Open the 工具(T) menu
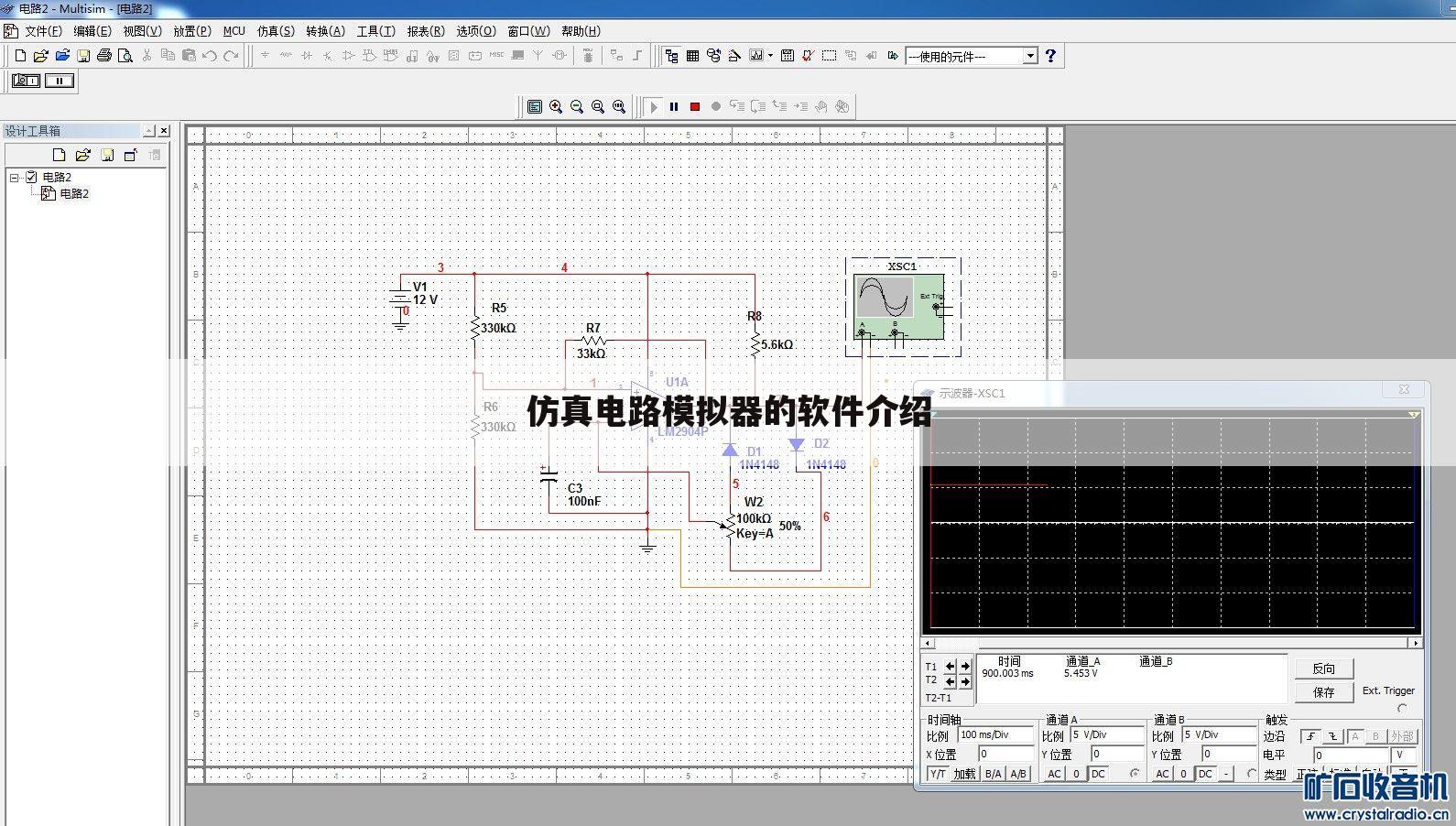This screenshot has width=1456, height=826. pyautogui.click(x=376, y=31)
